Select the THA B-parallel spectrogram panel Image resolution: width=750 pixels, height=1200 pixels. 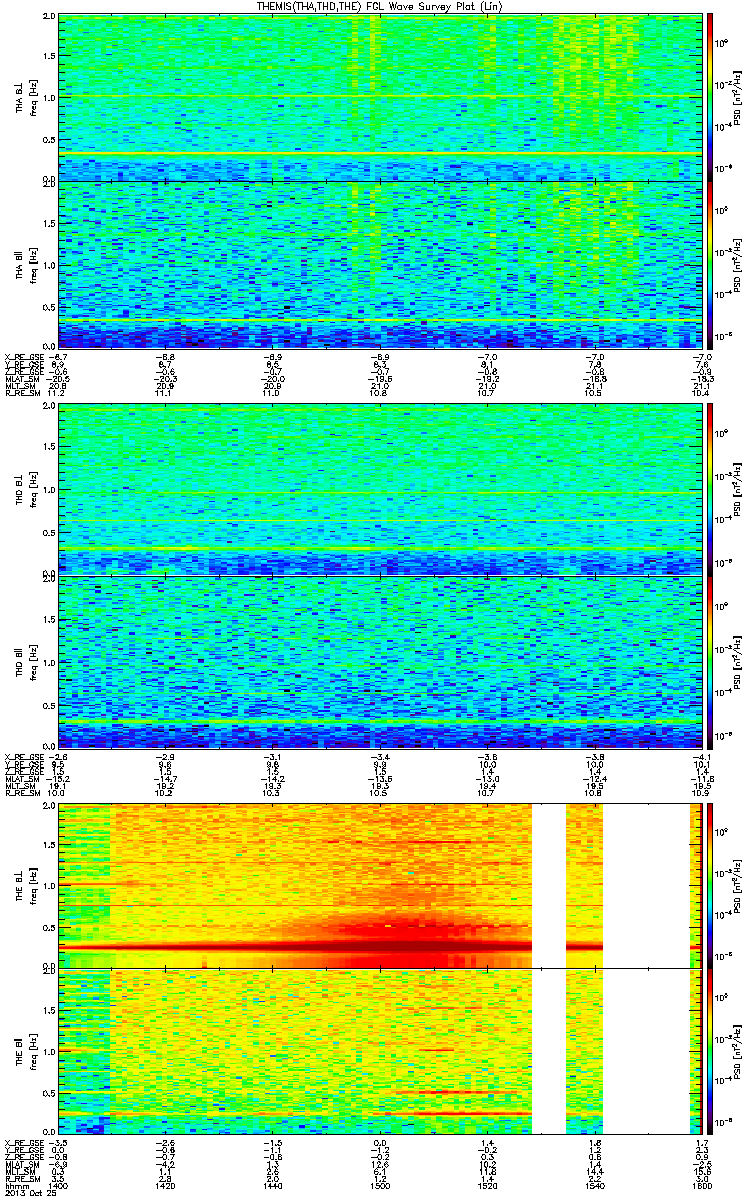coord(380,264)
